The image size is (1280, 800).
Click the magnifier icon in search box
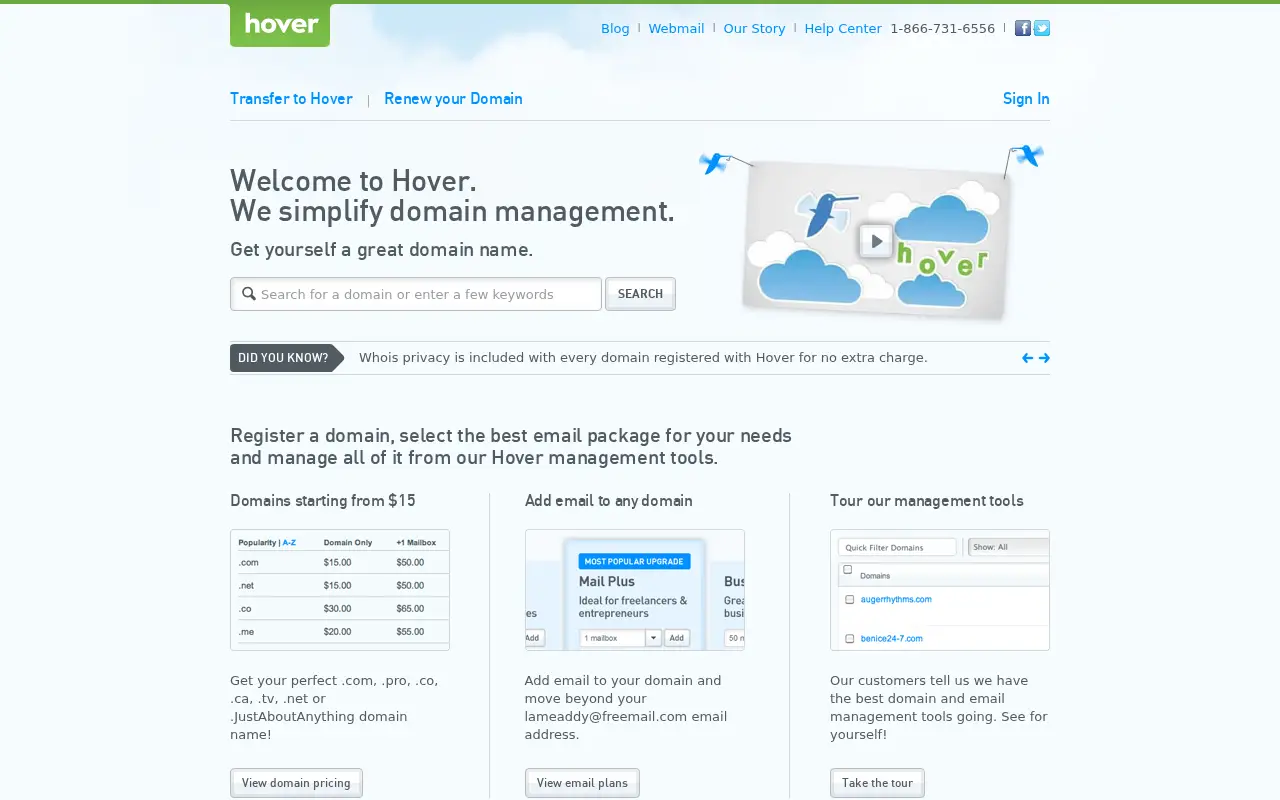pyautogui.click(x=249, y=294)
